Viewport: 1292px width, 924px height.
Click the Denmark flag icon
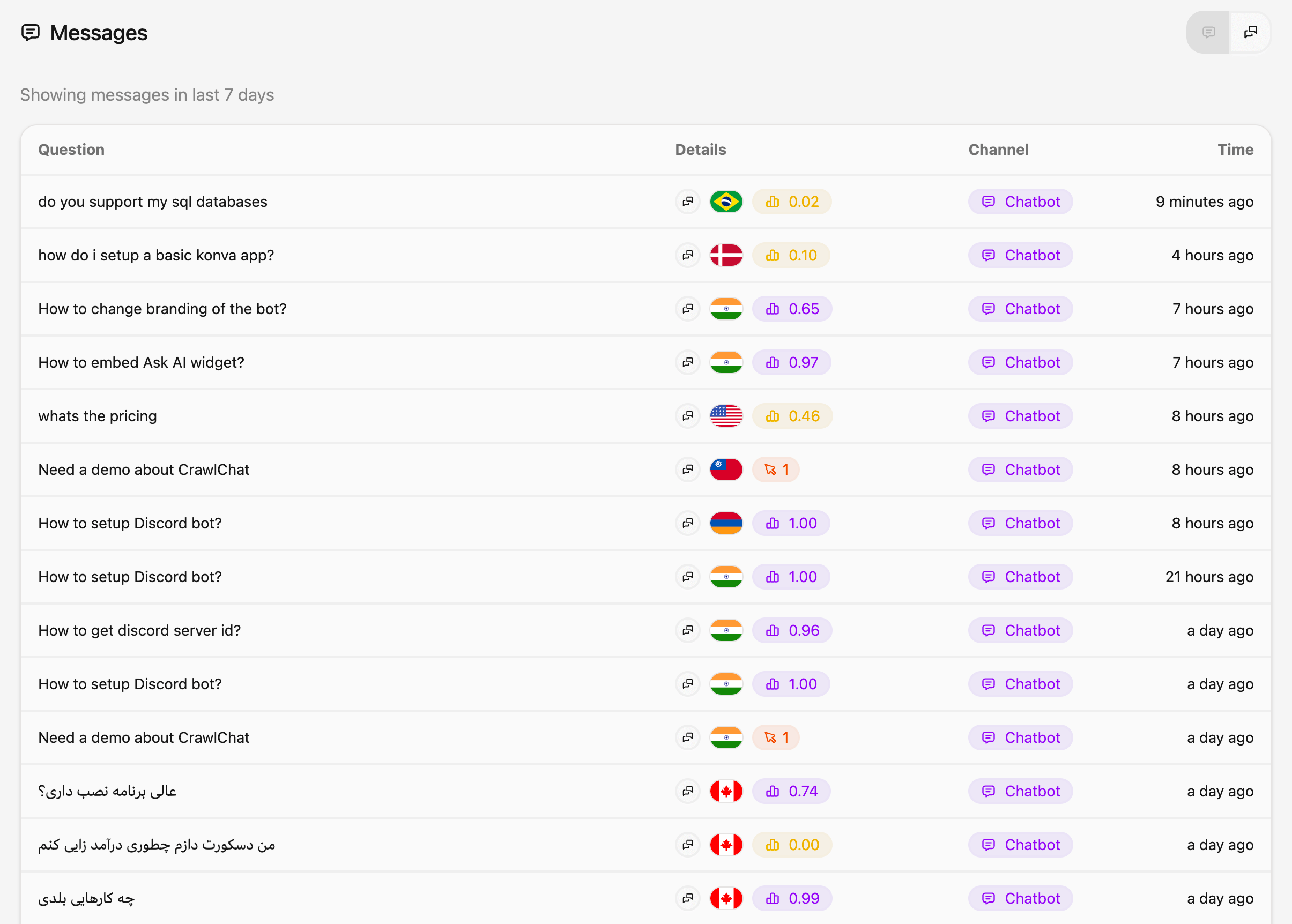pos(726,255)
